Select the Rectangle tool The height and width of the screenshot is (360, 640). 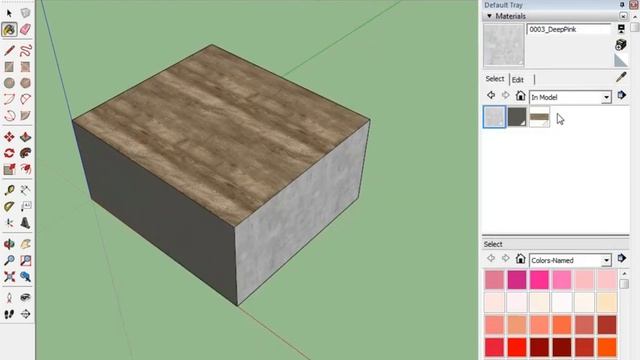9,67
